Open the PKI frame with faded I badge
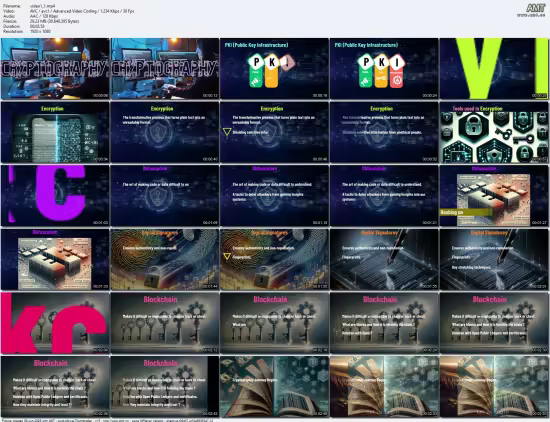Screen dimensions: 550x422 pyautogui.click(x=274, y=69)
